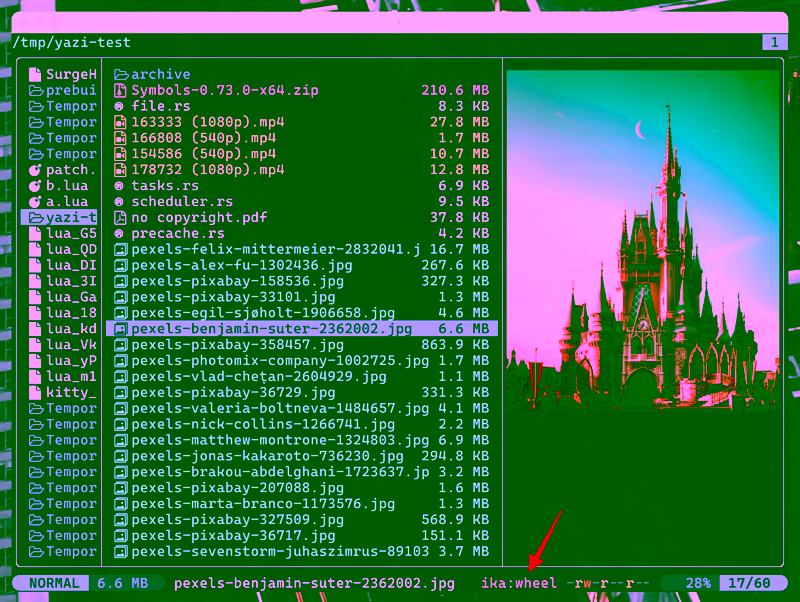Click the 17/60 position counter

[748, 583]
